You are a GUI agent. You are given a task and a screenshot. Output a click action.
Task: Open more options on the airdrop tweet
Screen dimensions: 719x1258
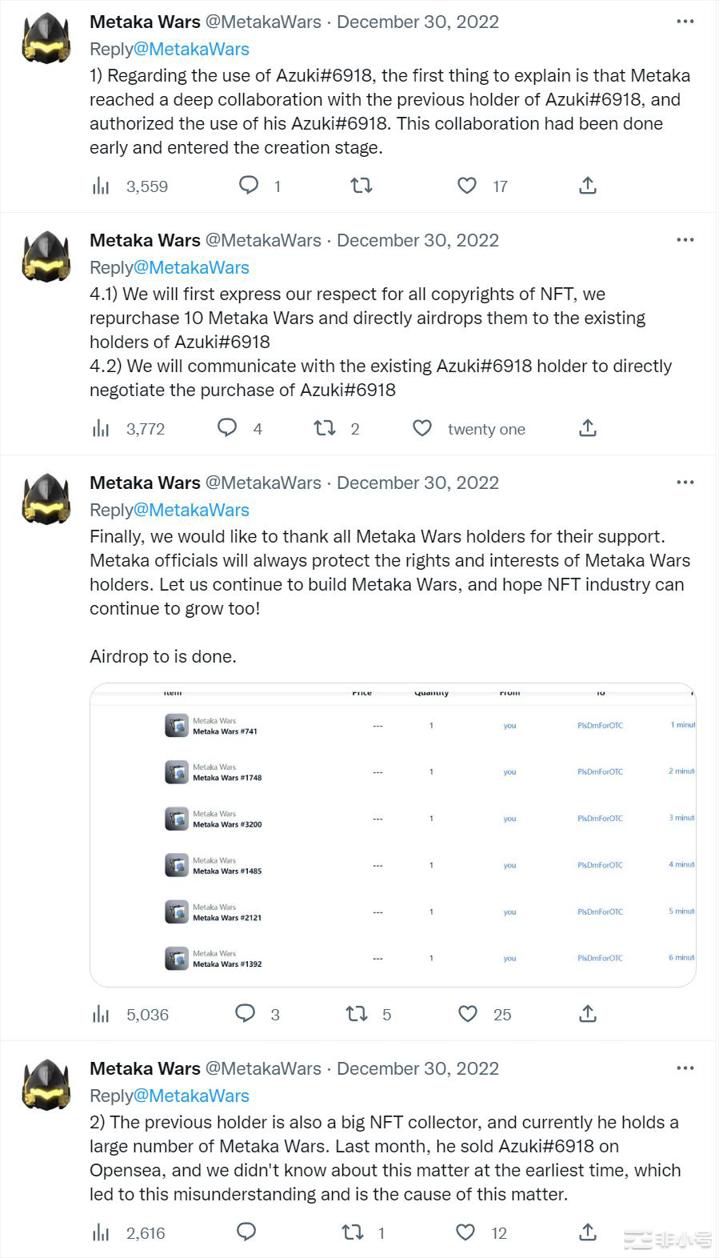click(685, 480)
